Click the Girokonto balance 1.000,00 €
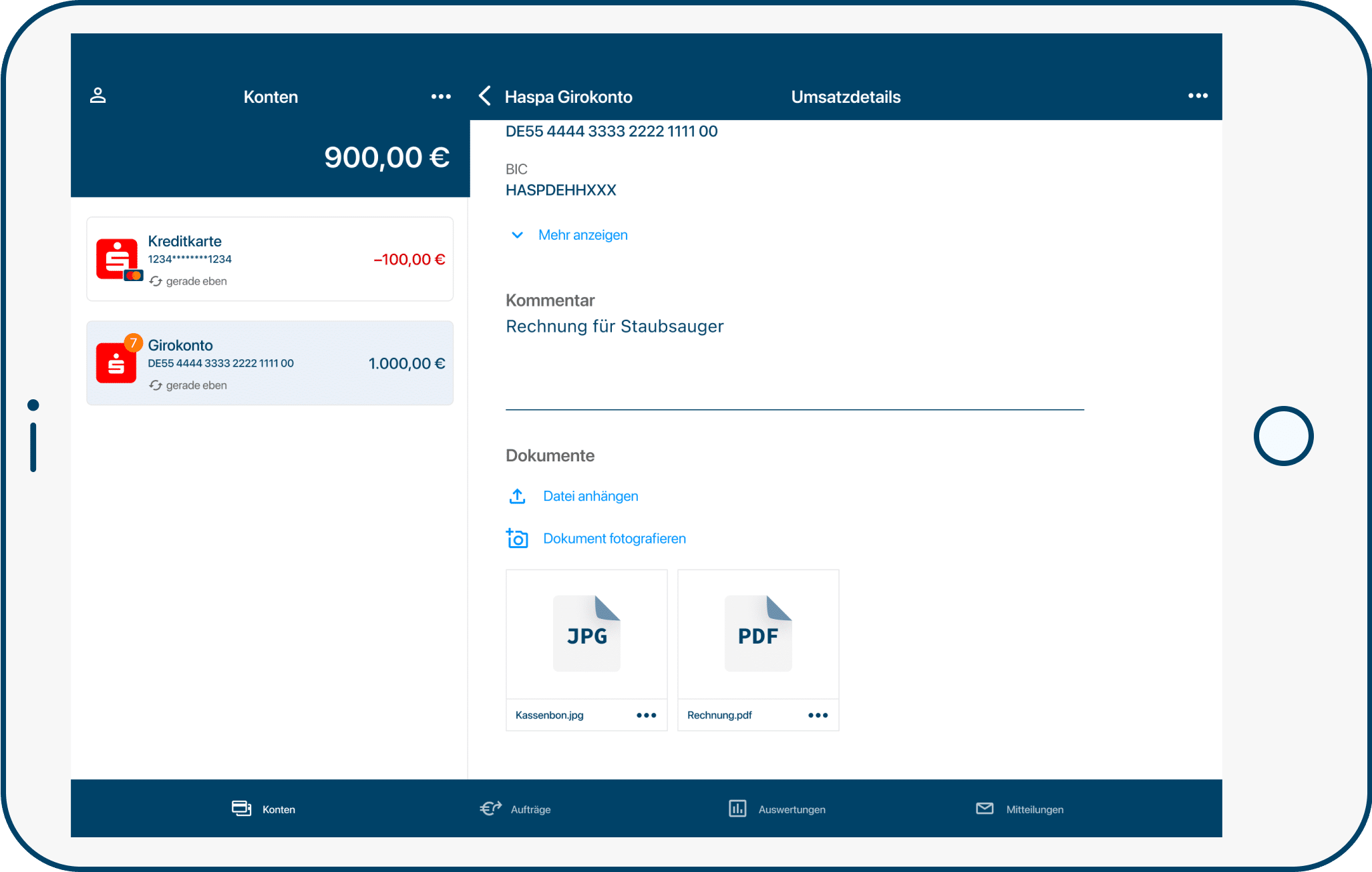 [407, 364]
